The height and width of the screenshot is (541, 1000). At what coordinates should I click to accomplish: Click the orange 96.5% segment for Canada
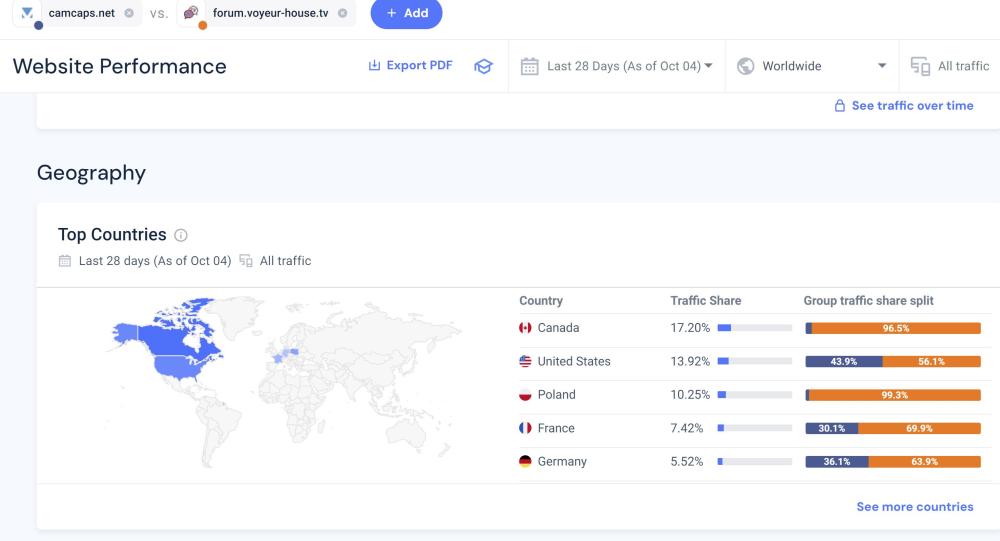point(895,328)
